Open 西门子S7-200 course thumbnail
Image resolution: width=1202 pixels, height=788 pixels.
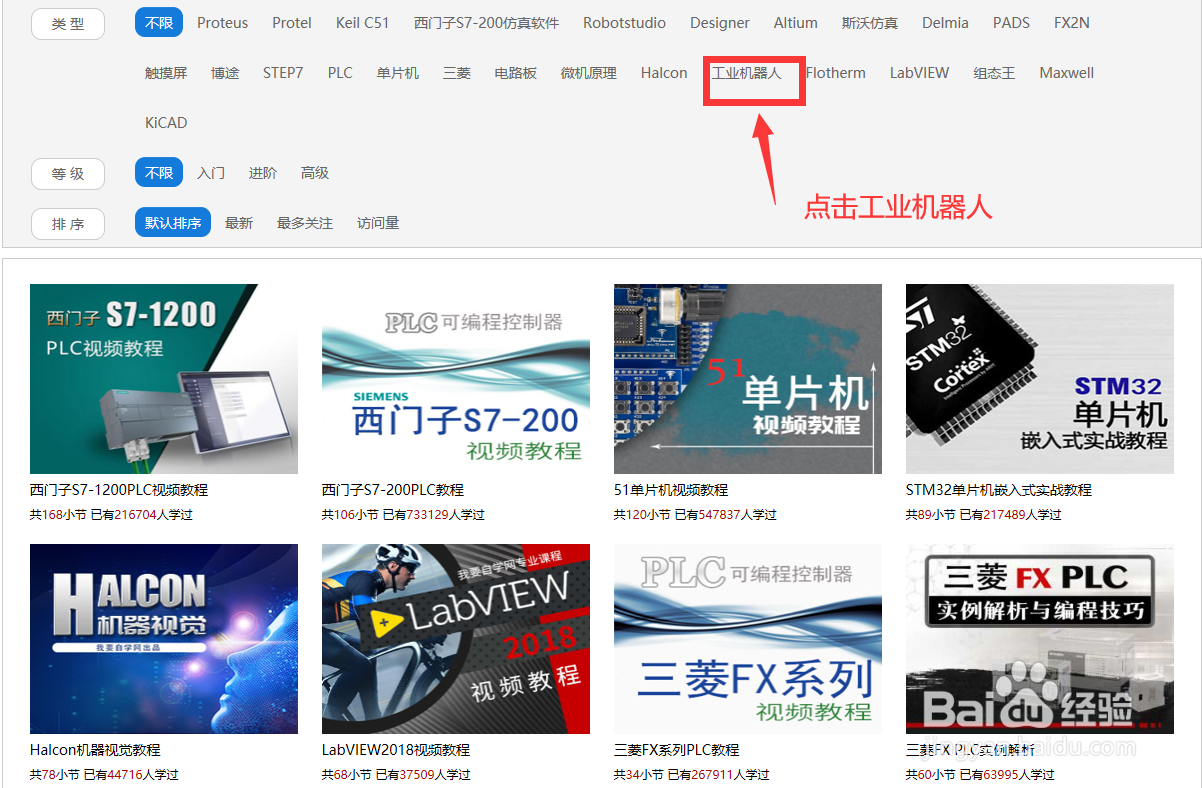tap(456, 379)
